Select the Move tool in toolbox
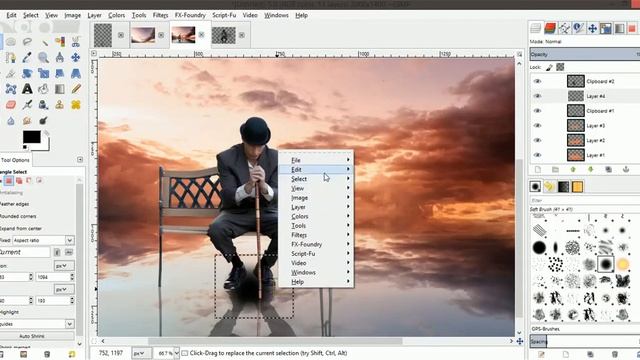The height and width of the screenshot is (360, 640). click(76, 58)
